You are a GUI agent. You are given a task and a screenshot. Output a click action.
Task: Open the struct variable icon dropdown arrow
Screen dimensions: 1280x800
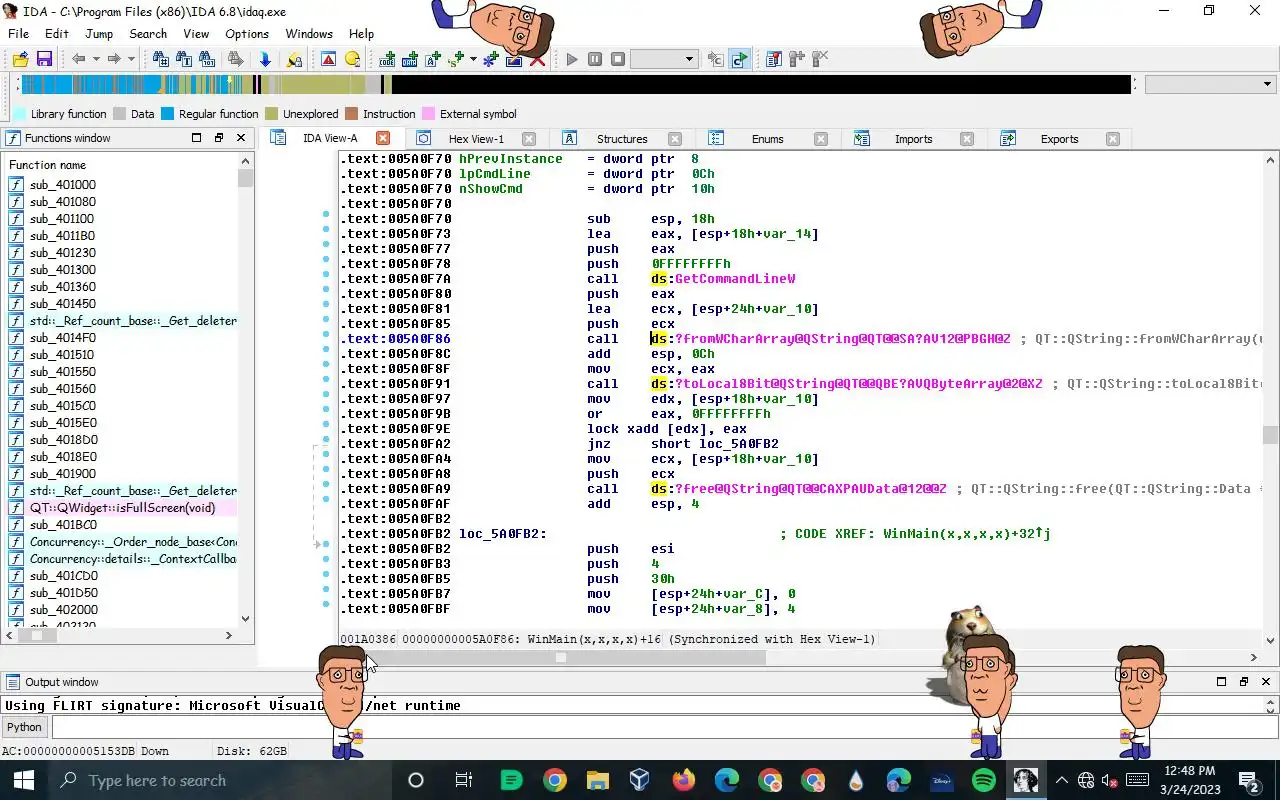point(473,59)
